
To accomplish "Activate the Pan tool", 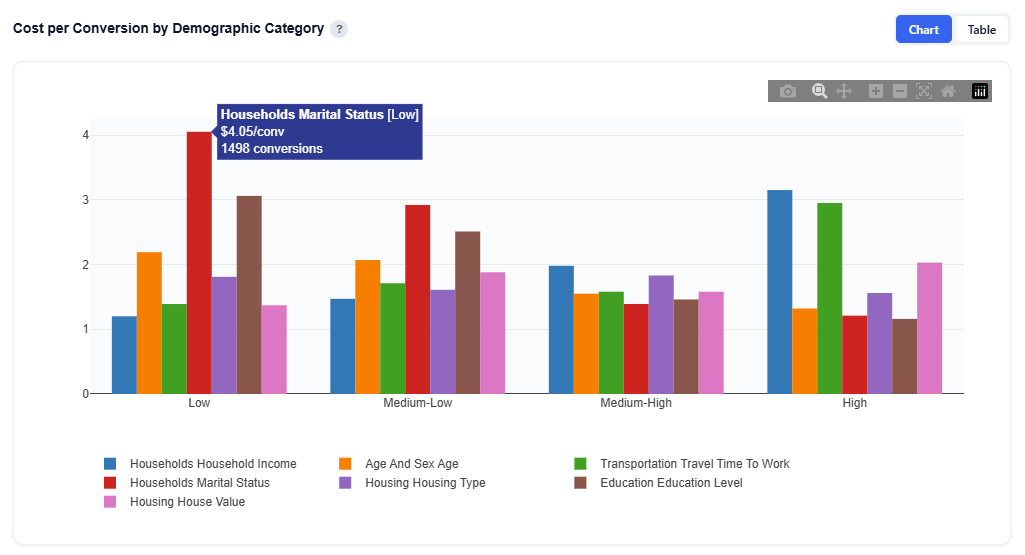I will [x=844, y=91].
